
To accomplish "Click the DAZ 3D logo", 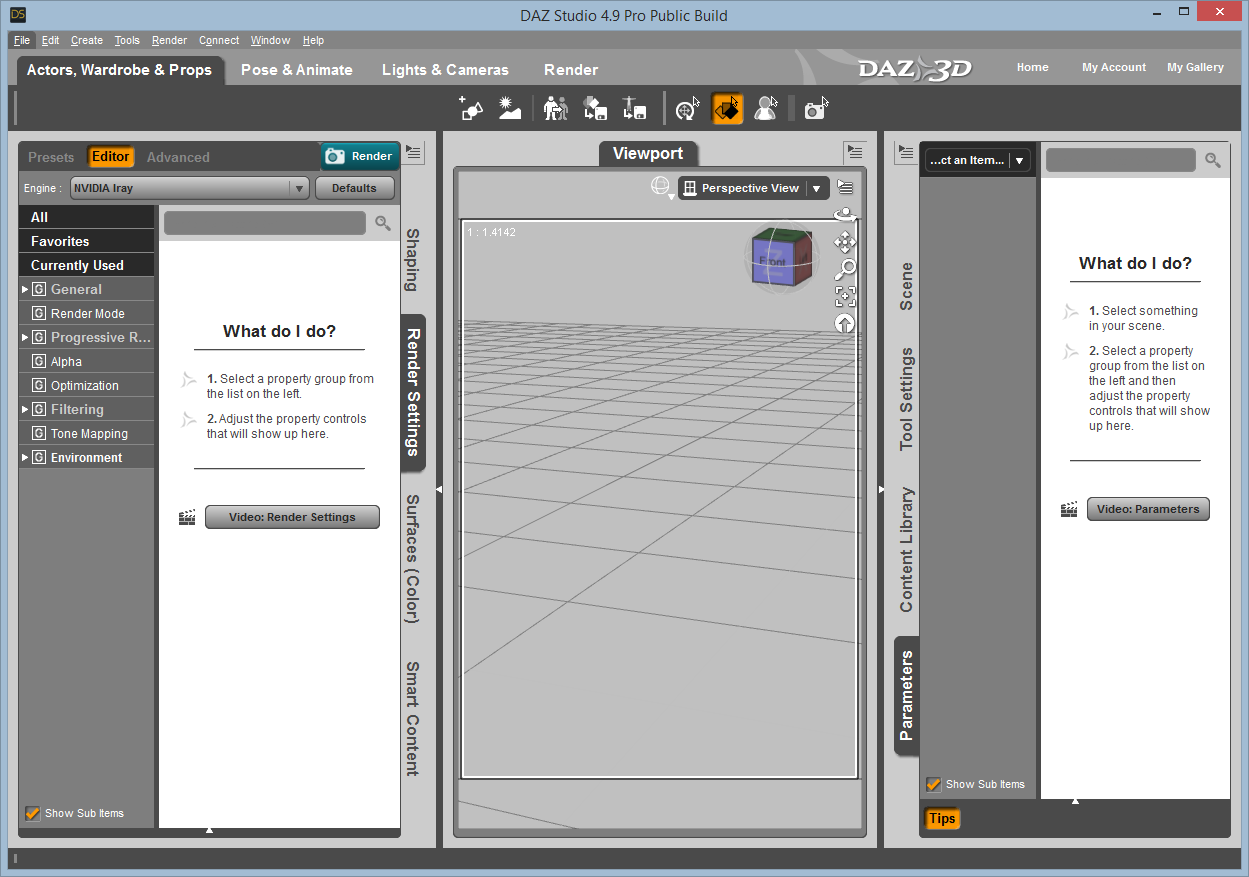I will (x=915, y=69).
